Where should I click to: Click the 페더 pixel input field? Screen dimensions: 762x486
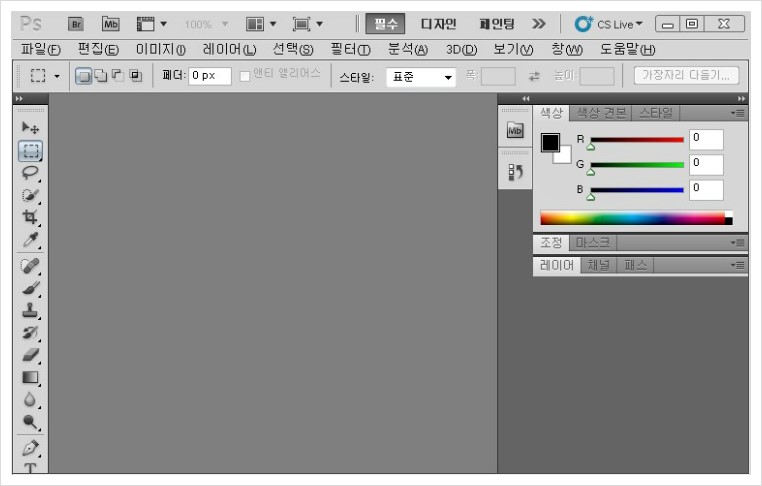210,76
